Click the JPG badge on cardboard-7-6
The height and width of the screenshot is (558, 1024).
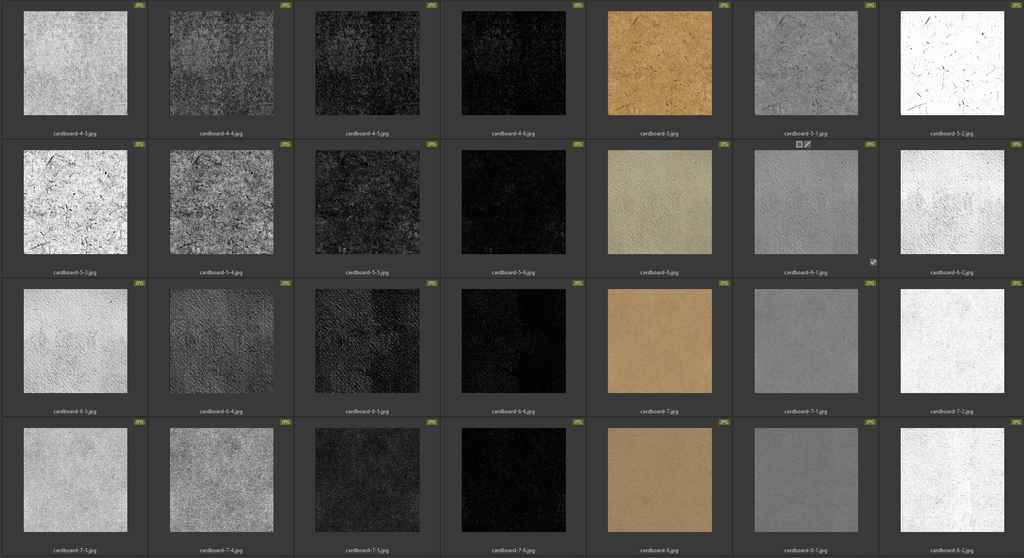tap(577, 422)
